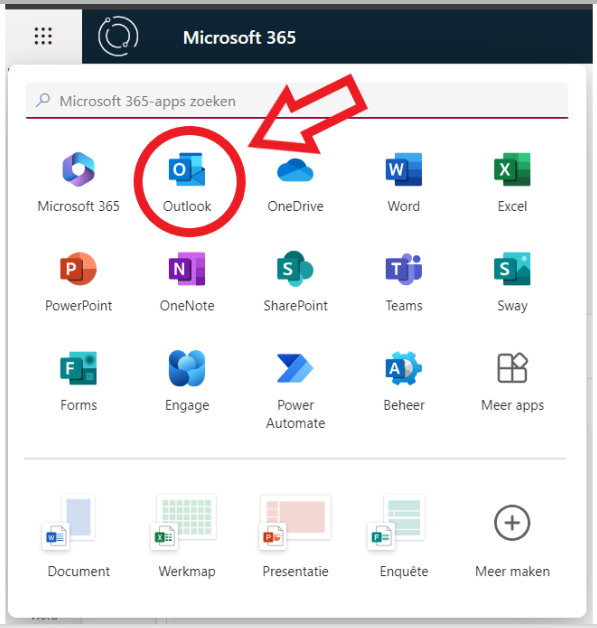Open Power Automate
The width and height of the screenshot is (597, 628).
(x=295, y=390)
